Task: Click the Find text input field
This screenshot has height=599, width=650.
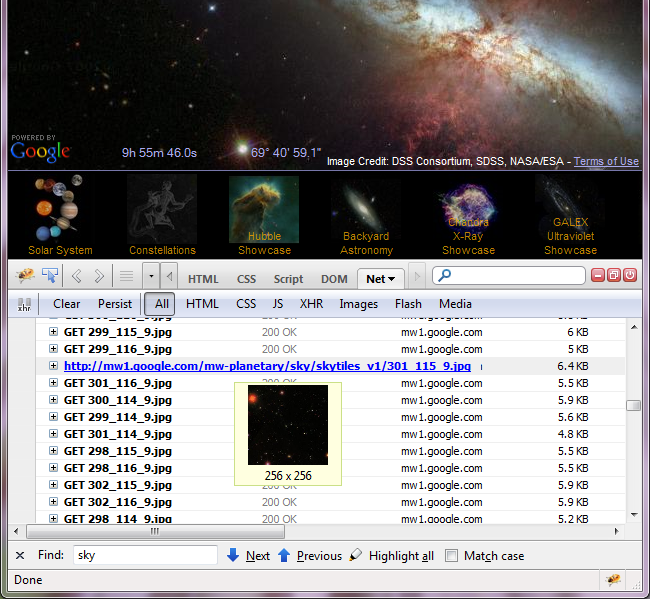Action: [x=145, y=555]
